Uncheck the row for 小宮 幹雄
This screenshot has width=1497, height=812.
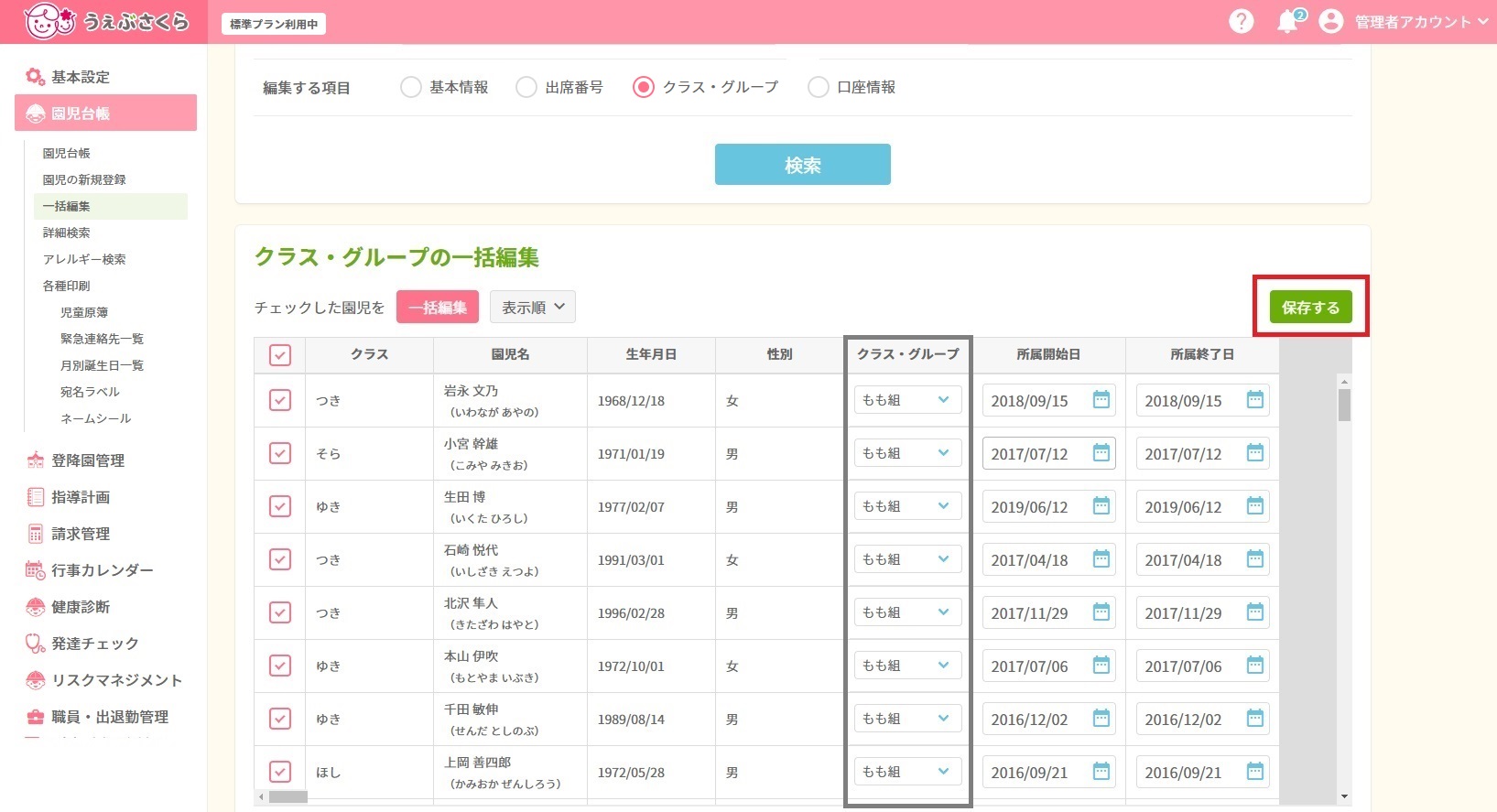280,453
